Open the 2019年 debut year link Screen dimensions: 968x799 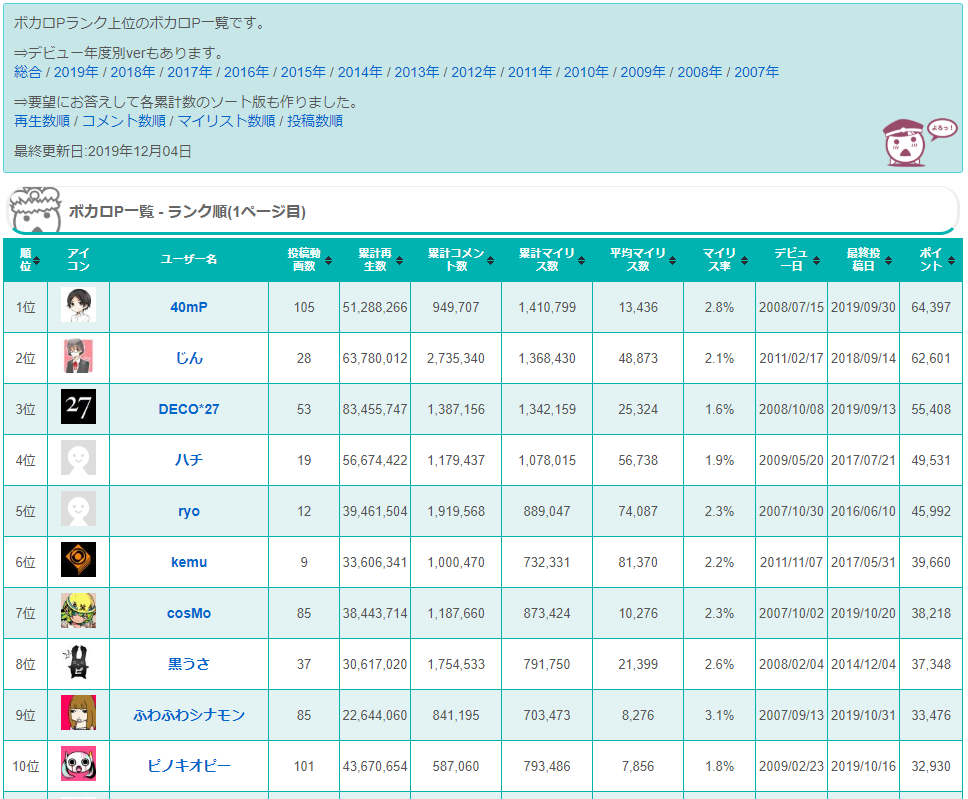click(x=76, y=72)
